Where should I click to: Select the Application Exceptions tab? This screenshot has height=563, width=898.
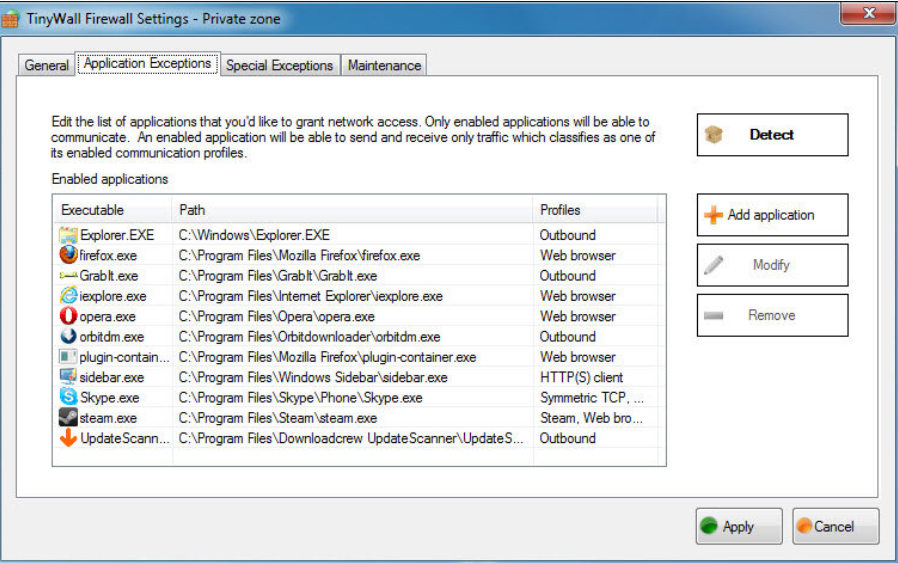[x=148, y=64]
